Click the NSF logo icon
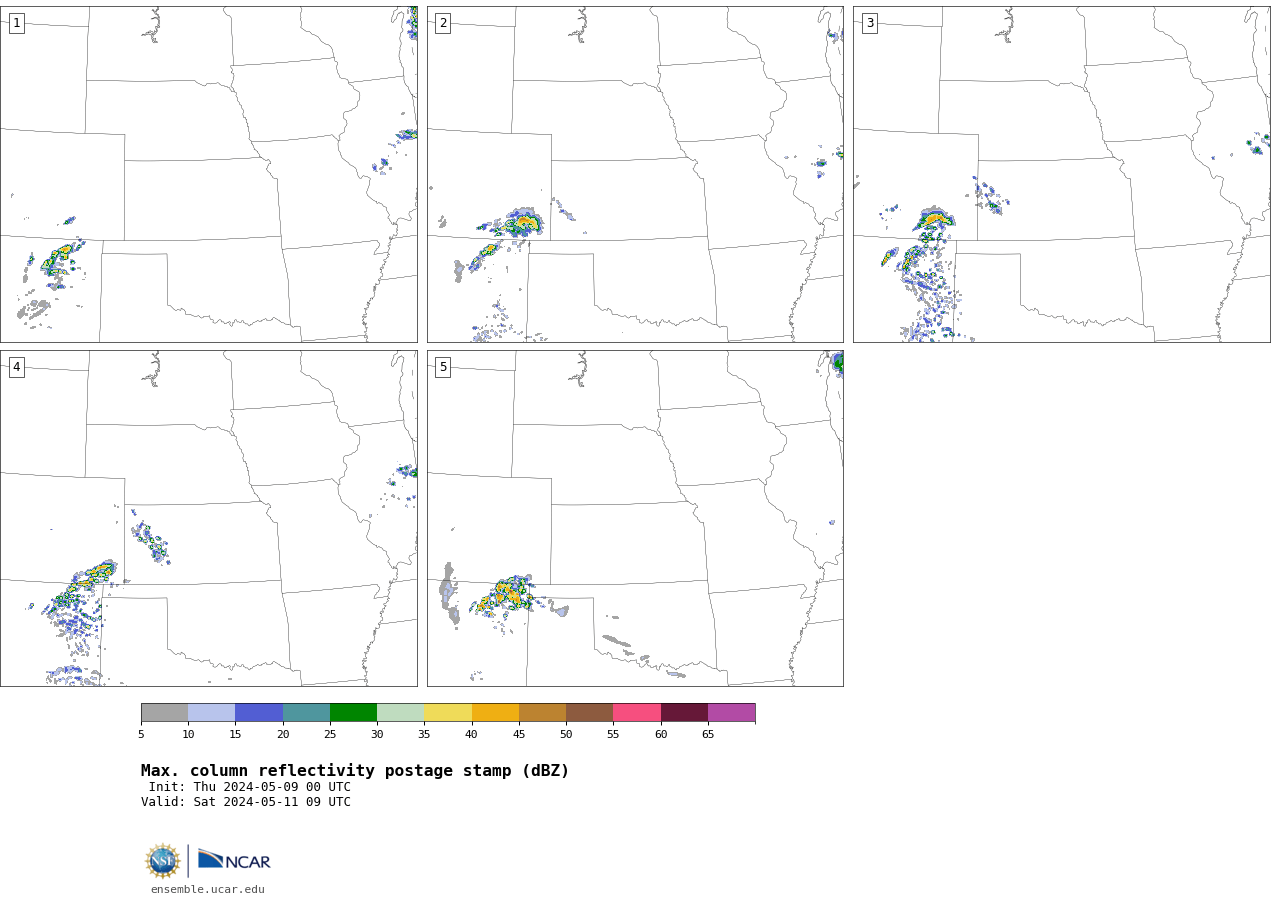1280x901 pixels. click(163, 861)
